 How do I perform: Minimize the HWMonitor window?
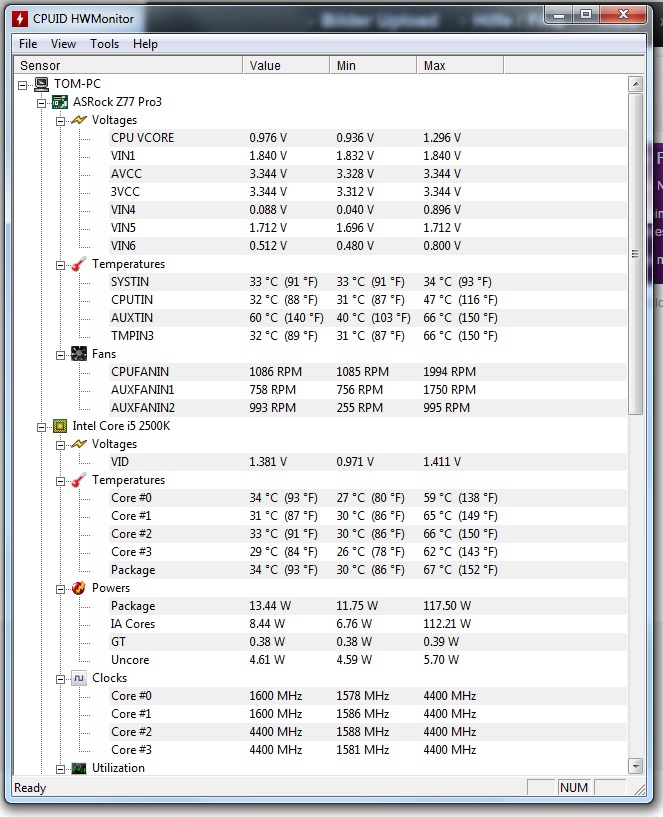(x=558, y=15)
